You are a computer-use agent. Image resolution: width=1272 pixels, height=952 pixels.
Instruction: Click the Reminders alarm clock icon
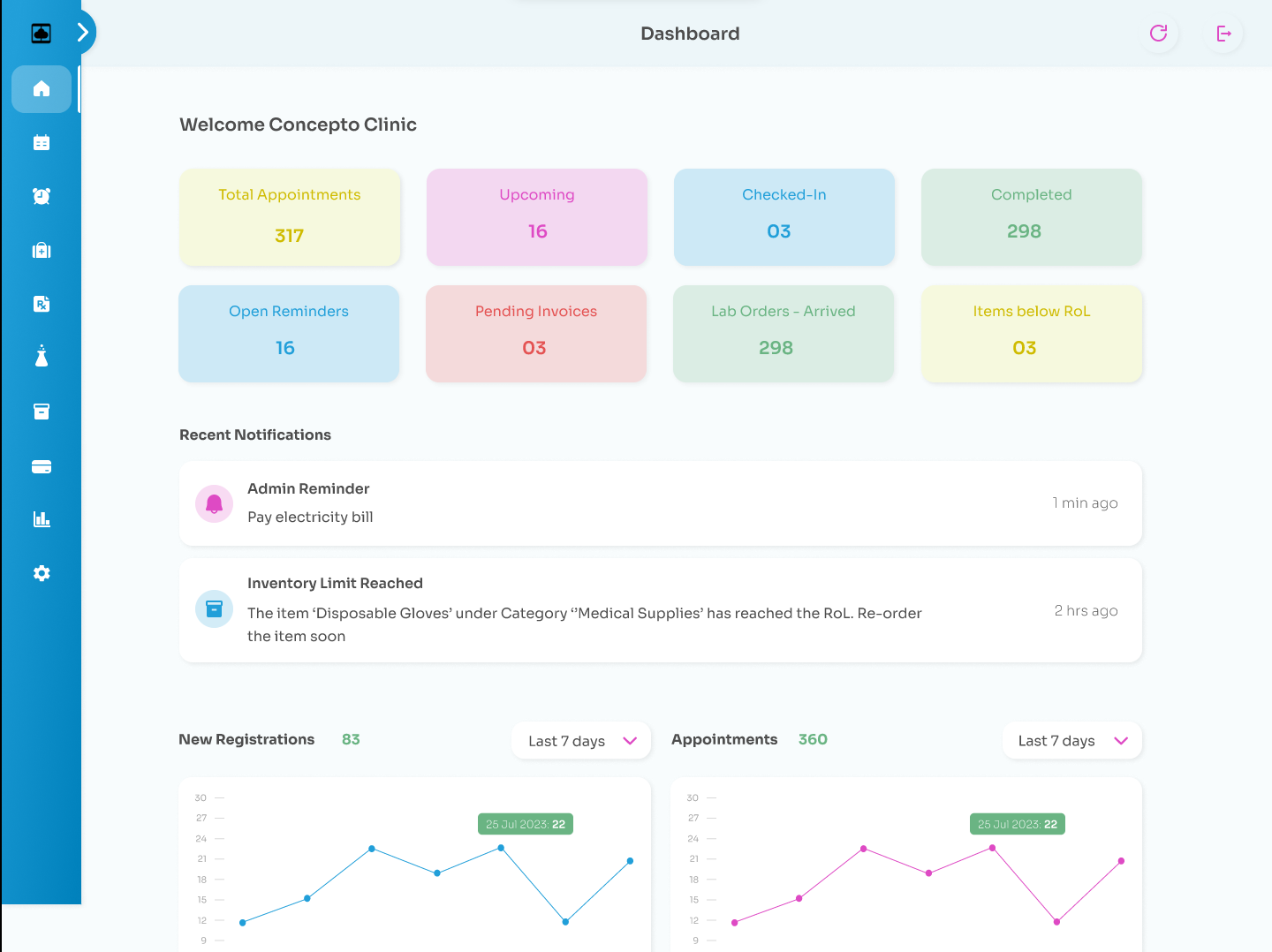click(42, 196)
